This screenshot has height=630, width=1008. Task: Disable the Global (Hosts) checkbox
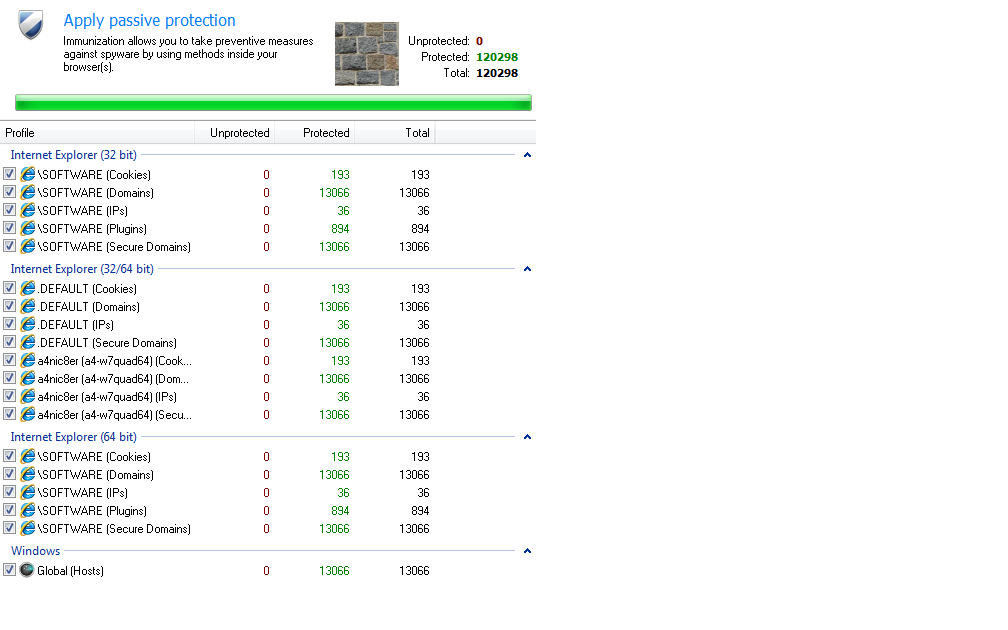coord(10,570)
